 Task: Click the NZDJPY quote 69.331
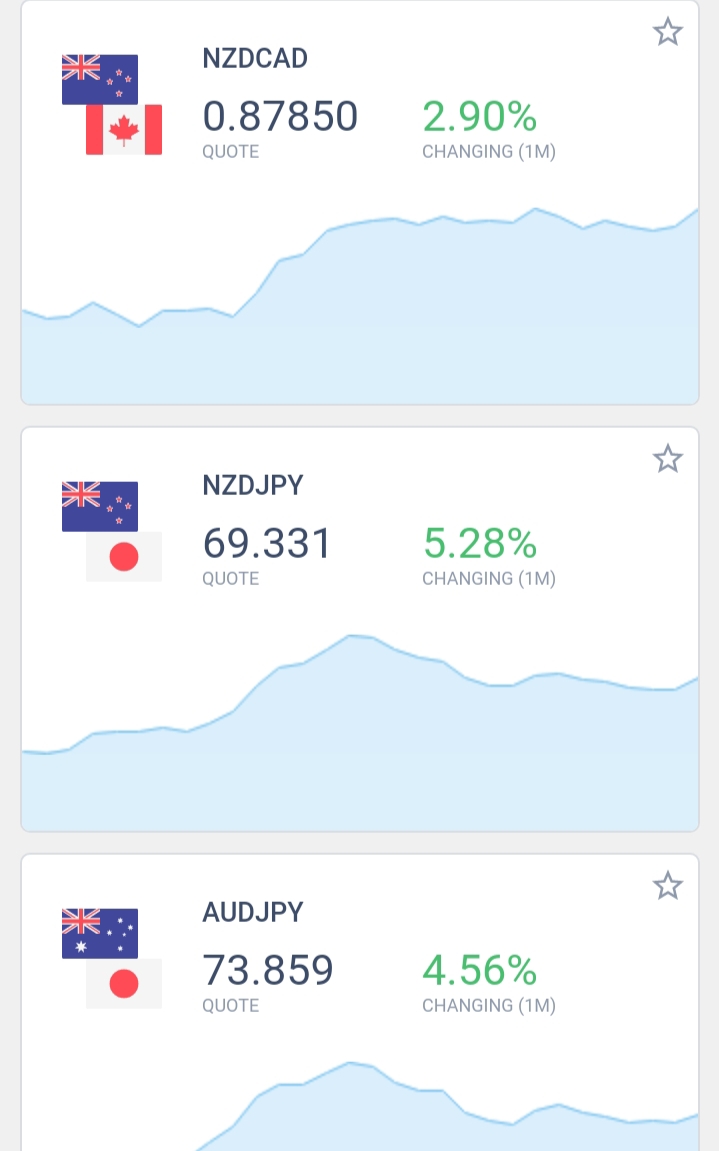pyautogui.click(x=267, y=544)
